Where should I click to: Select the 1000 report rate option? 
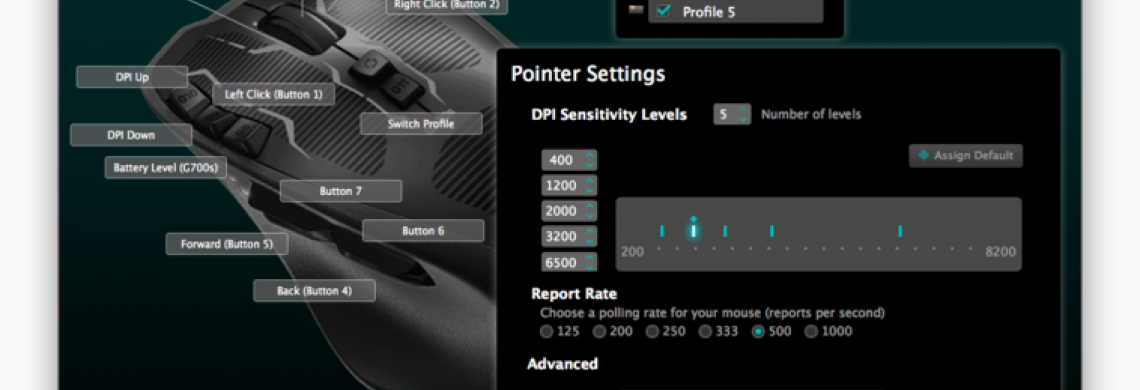[811, 332]
